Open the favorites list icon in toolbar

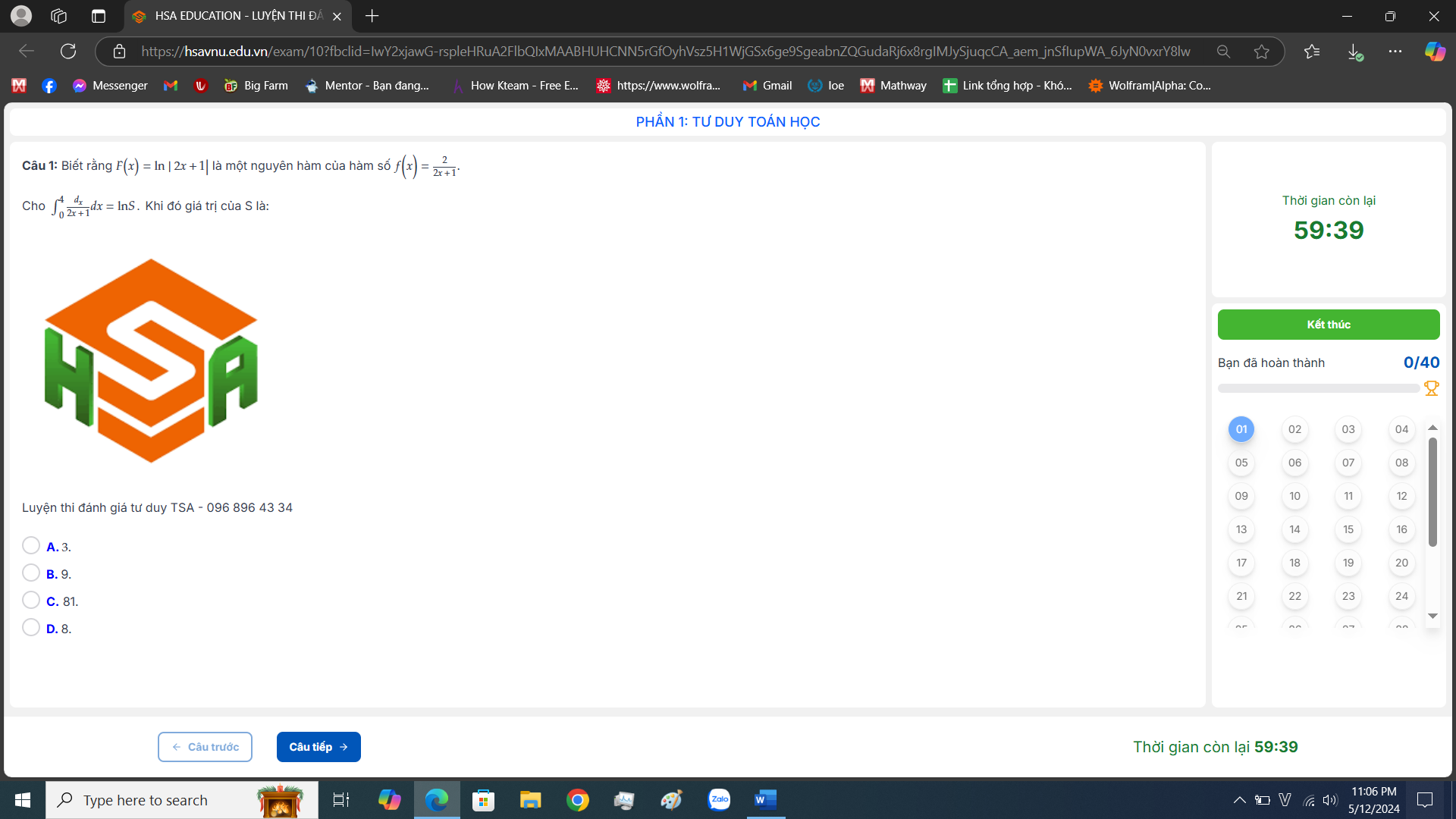(x=1312, y=52)
